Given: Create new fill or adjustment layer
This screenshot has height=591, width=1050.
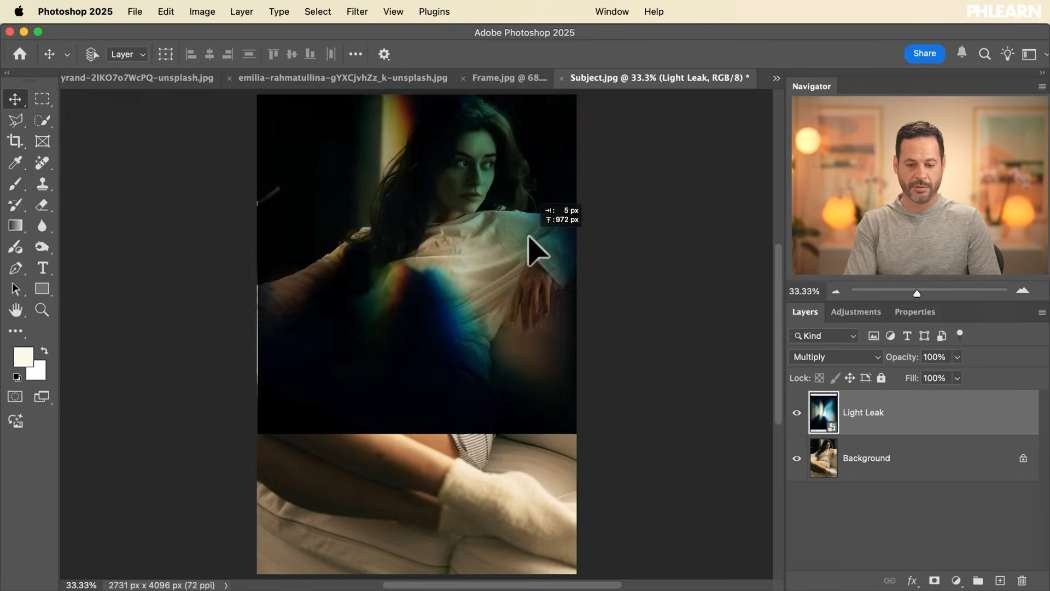Looking at the screenshot, I should (956, 580).
